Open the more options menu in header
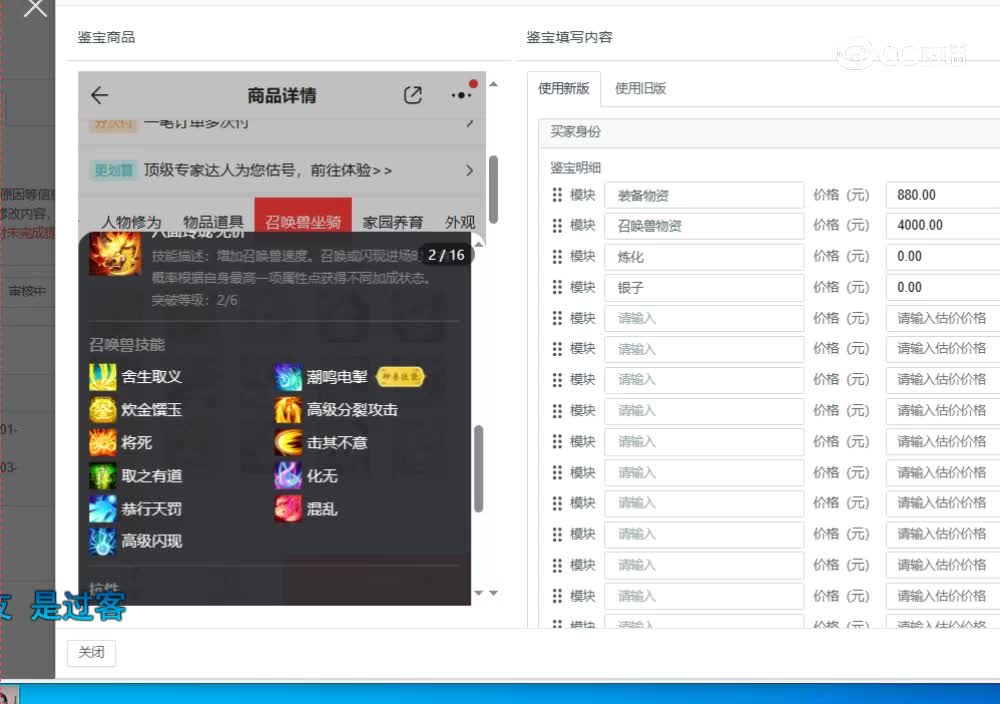 click(x=460, y=94)
